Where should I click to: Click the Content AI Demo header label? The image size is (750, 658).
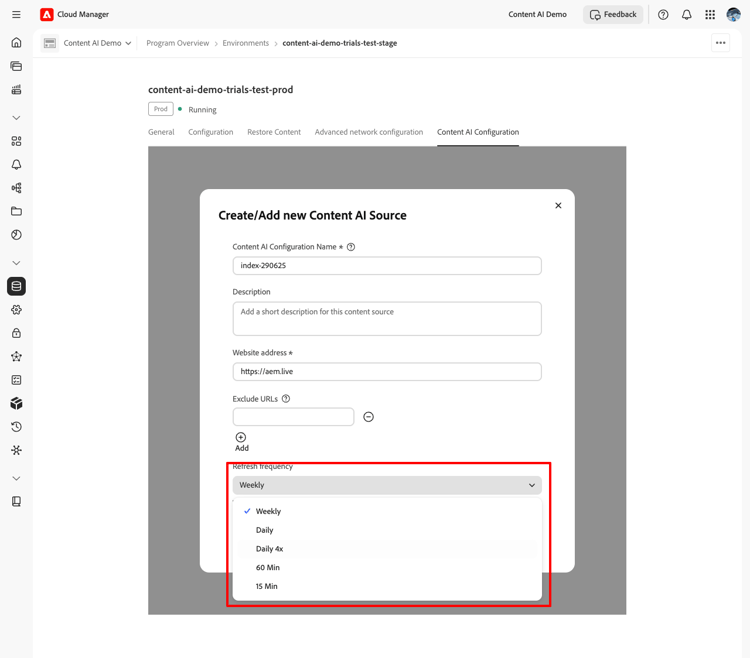pos(537,14)
